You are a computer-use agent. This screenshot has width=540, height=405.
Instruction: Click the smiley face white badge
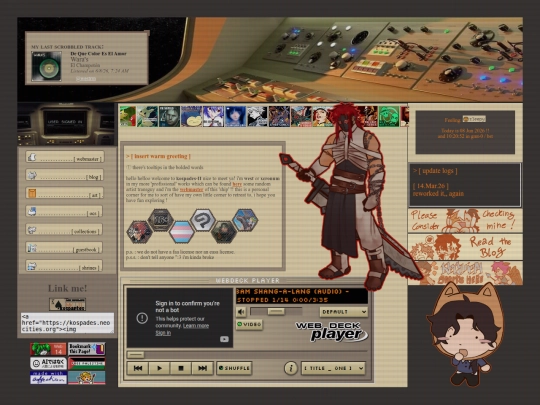(48, 363)
